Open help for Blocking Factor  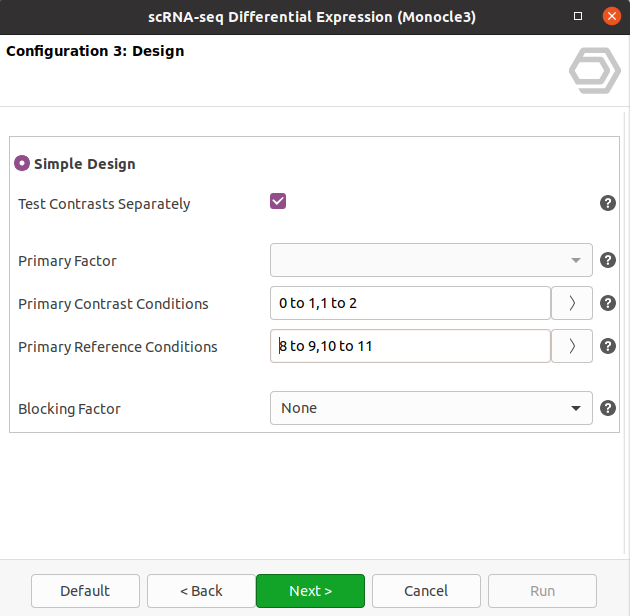608,408
